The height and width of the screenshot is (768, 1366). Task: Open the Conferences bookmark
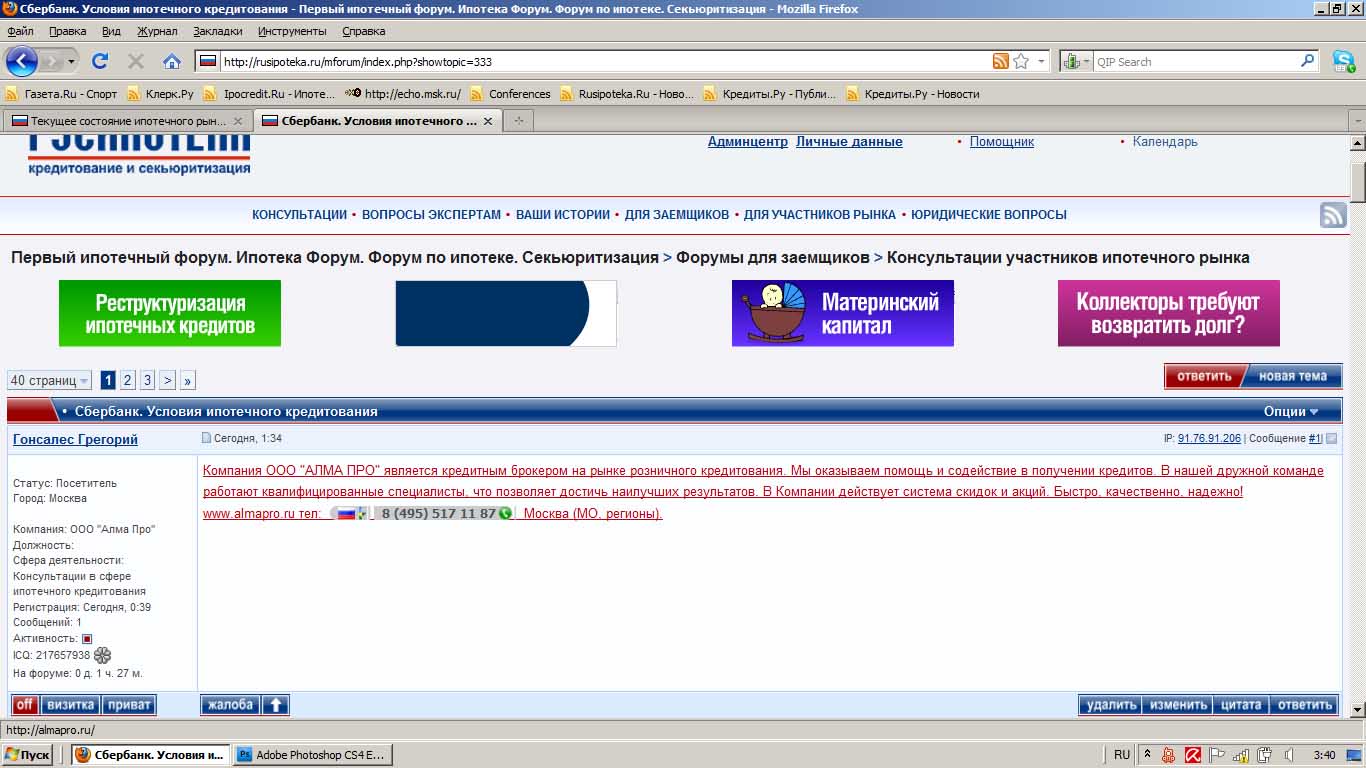pos(510,94)
